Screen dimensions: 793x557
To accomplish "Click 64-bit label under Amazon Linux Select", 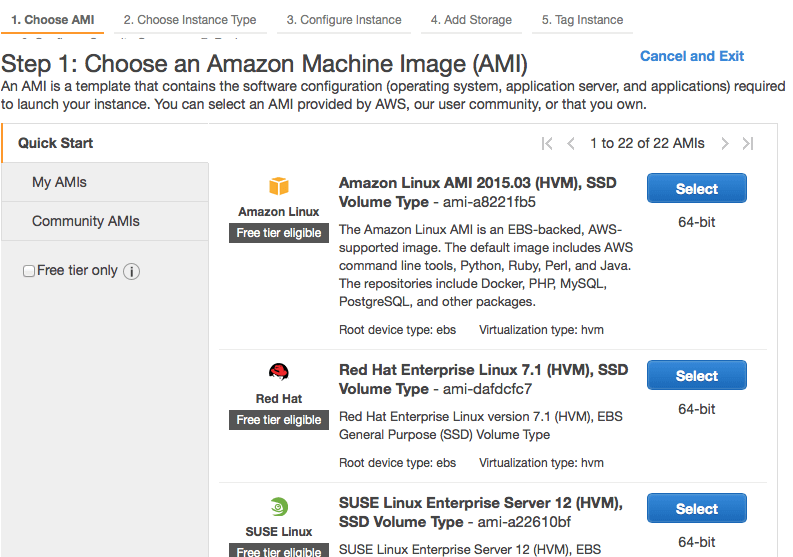I will tap(696, 222).
